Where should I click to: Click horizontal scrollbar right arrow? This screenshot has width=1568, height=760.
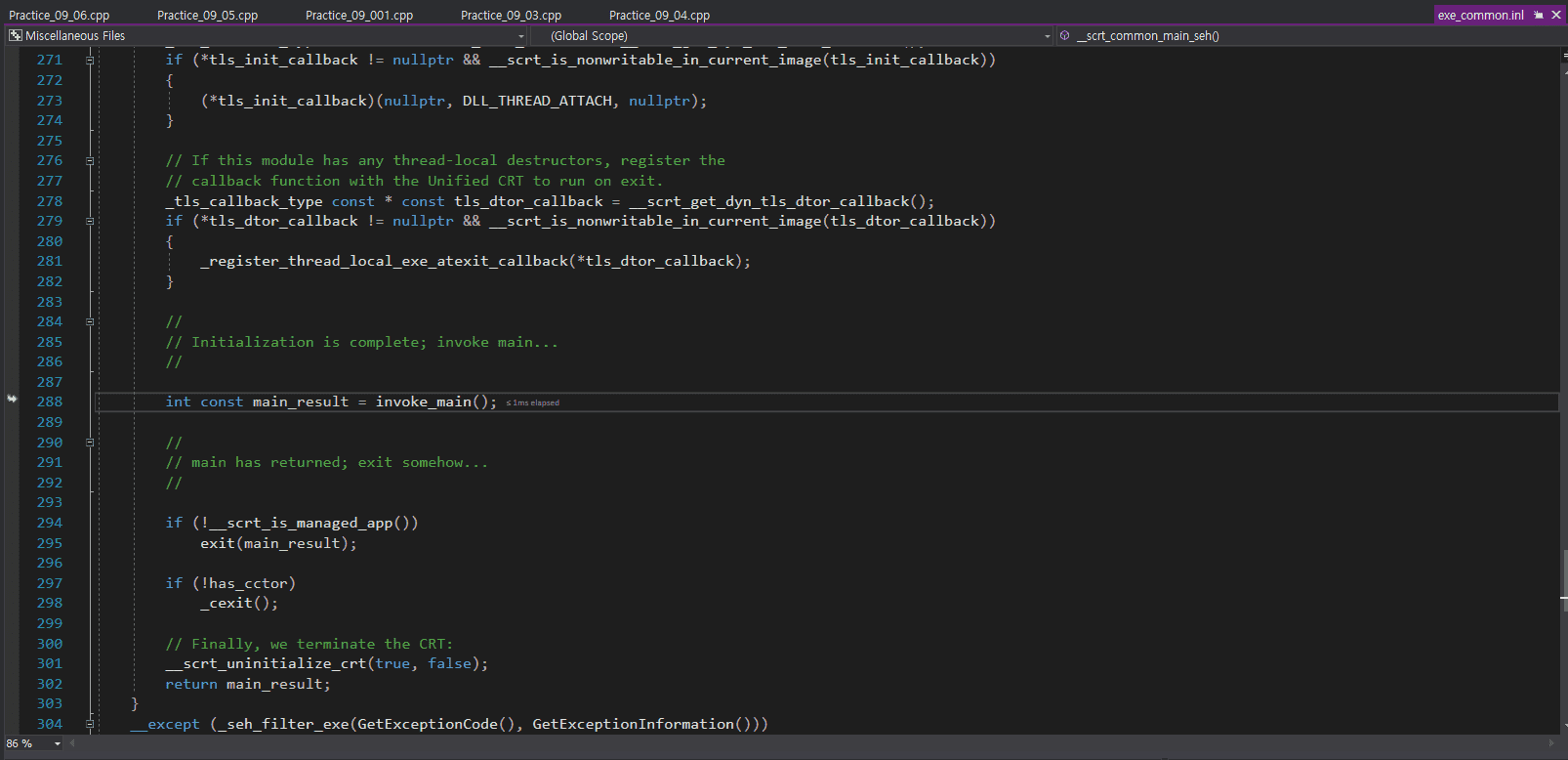pos(1551,743)
